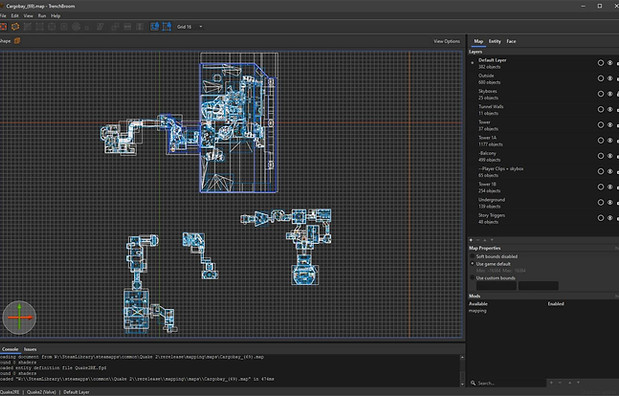Select the Use game default radio option
This screenshot has height=396, width=619.
(x=491, y=264)
